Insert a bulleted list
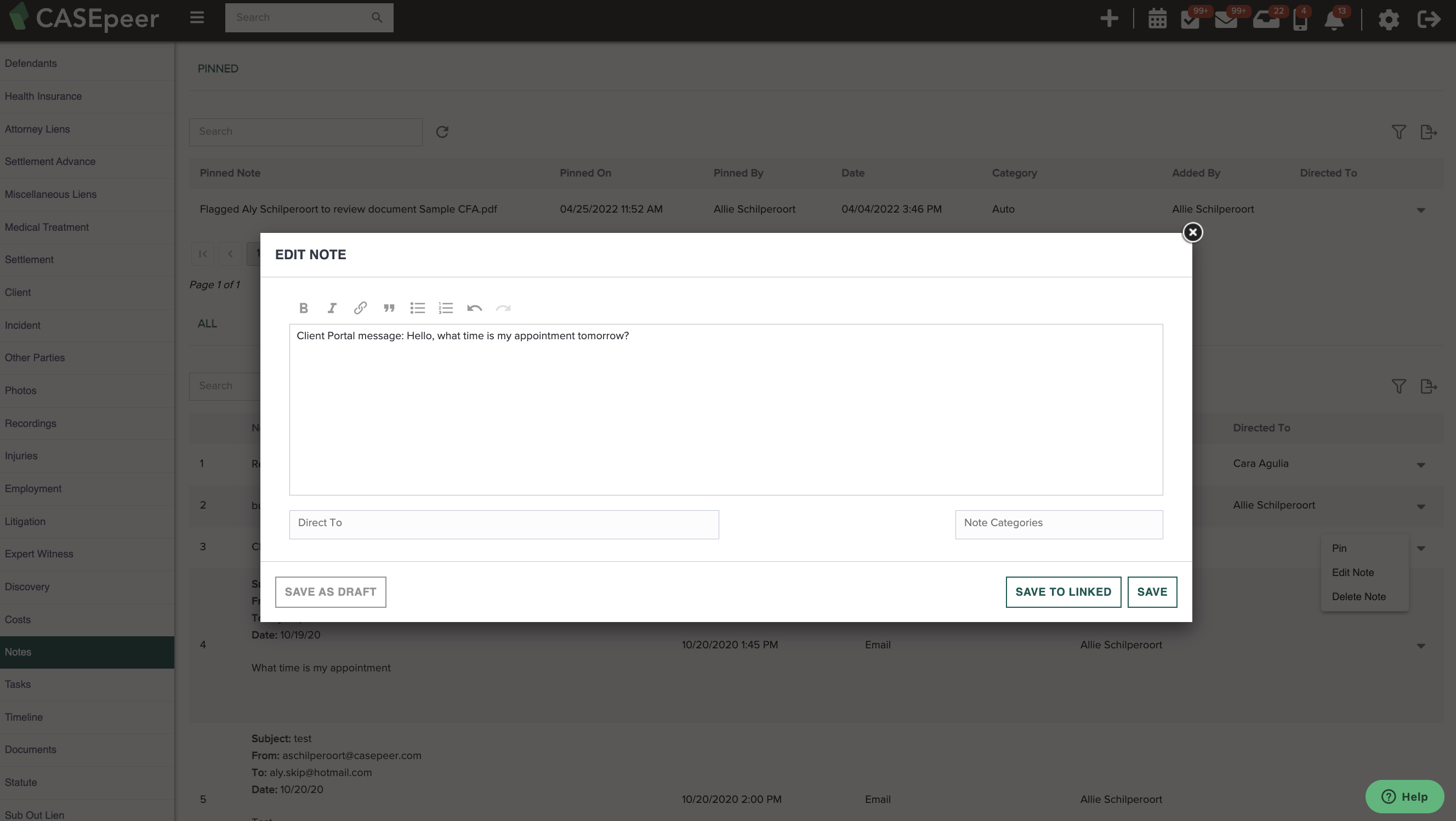Viewport: 1456px width, 821px height. 418,308
